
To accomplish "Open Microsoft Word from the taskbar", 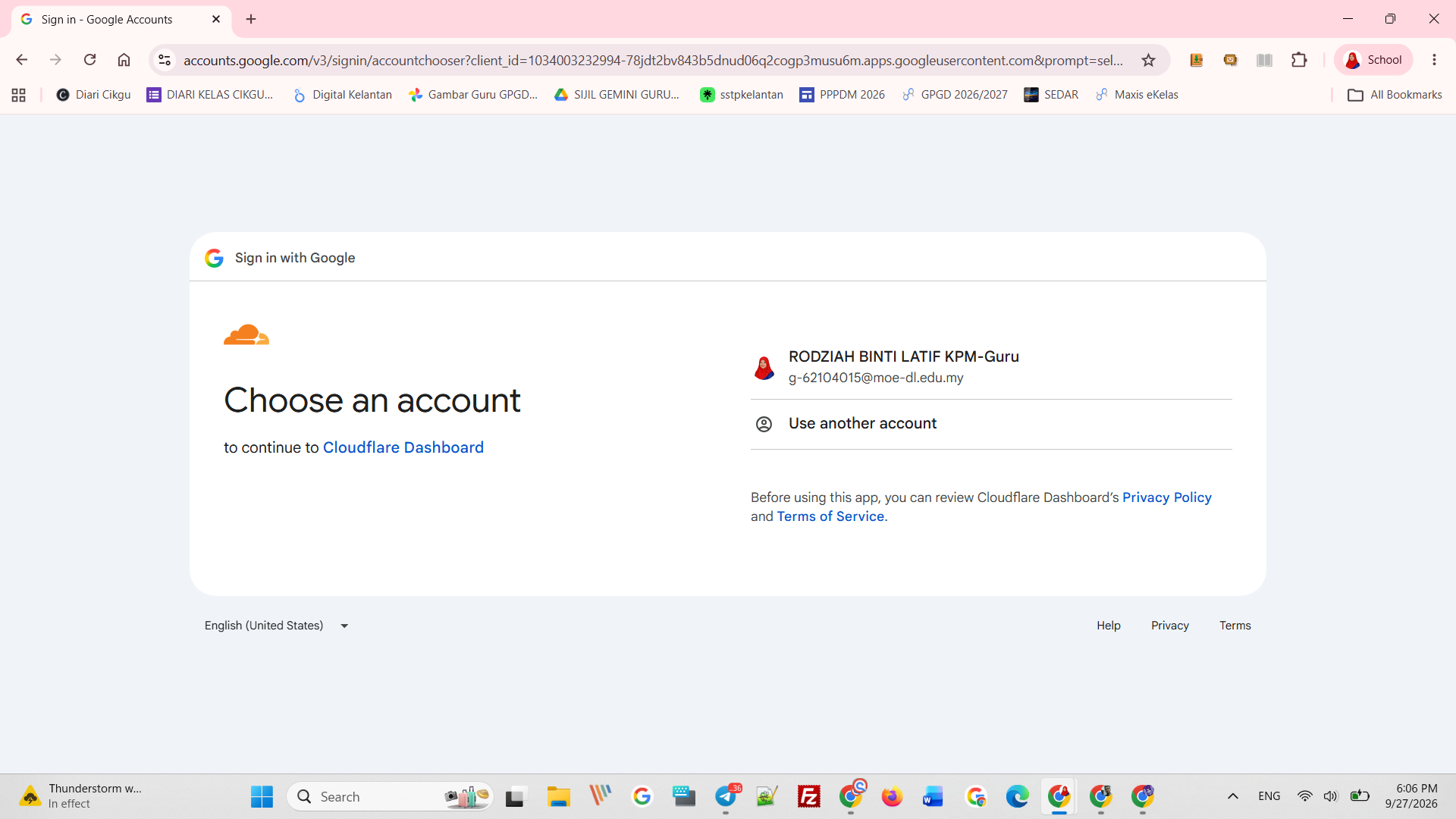I will point(933,796).
